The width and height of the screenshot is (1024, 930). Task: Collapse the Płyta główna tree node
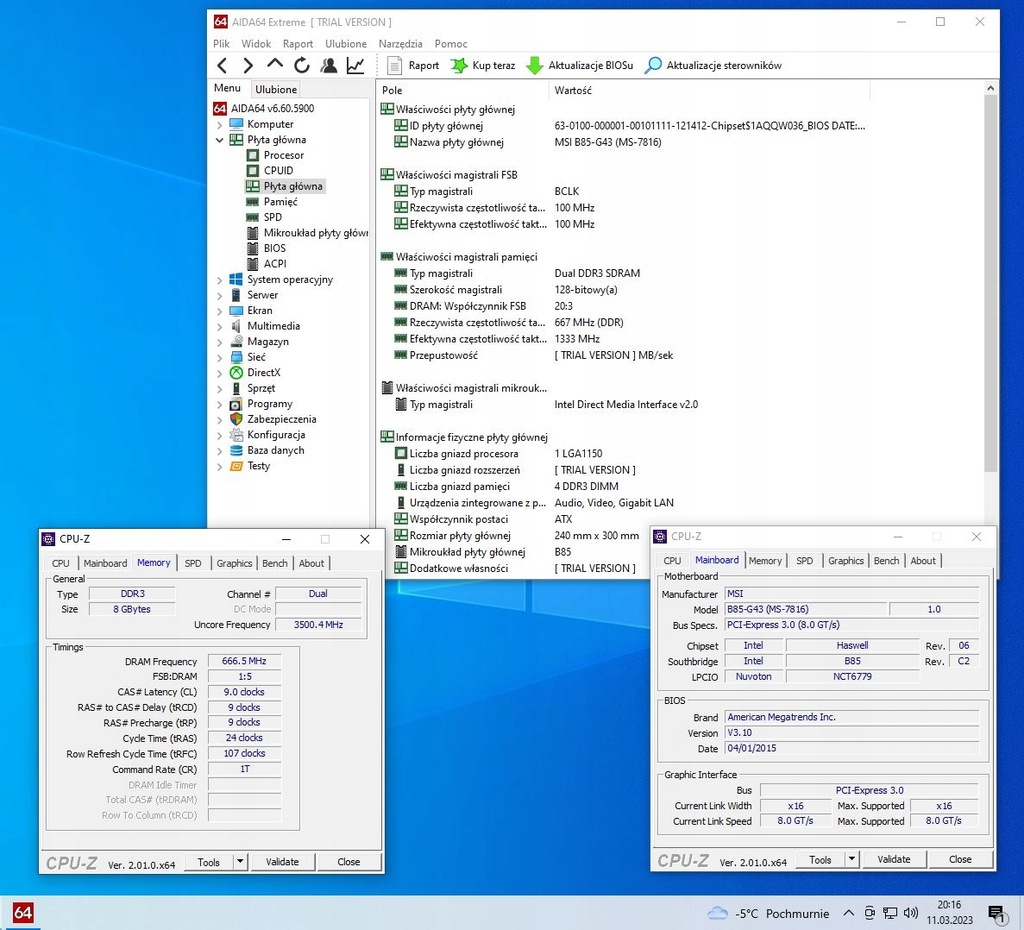[220, 140]
